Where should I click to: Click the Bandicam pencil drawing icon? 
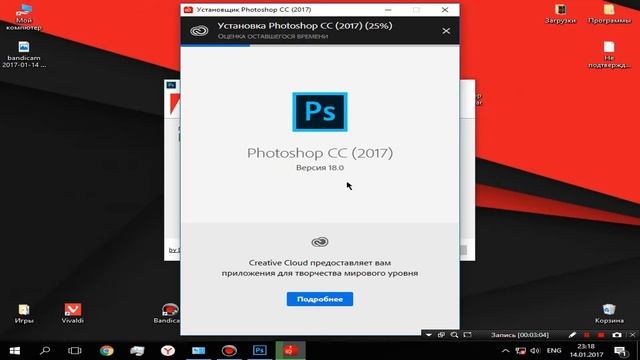[572, 335]
